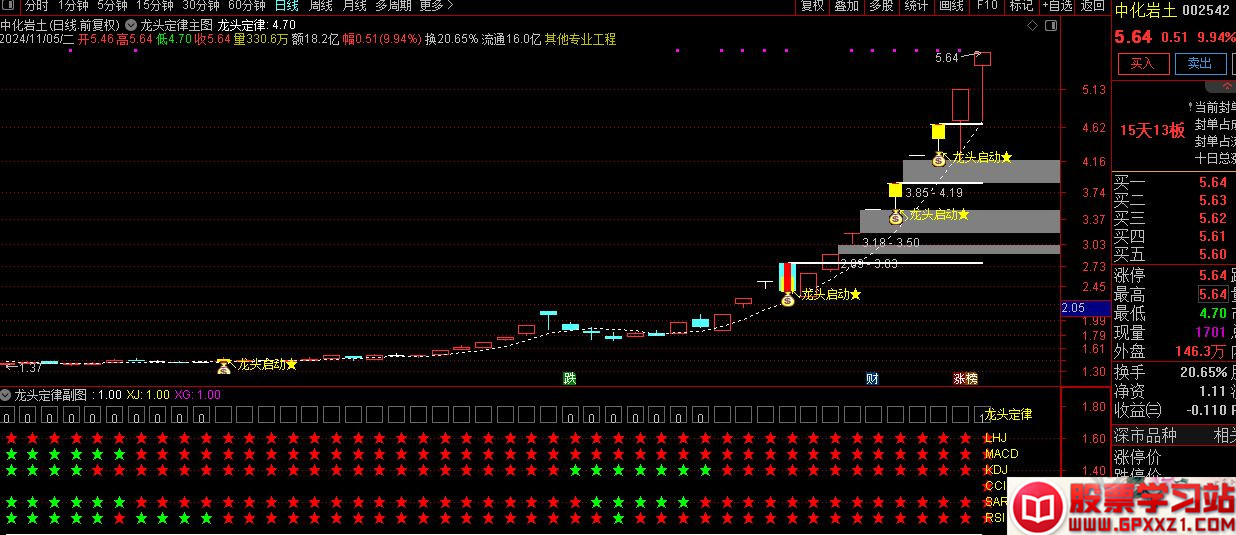Collapse the limit-up info panel chevron
The image size is (1236, 535).
(x=1227, y=86)
